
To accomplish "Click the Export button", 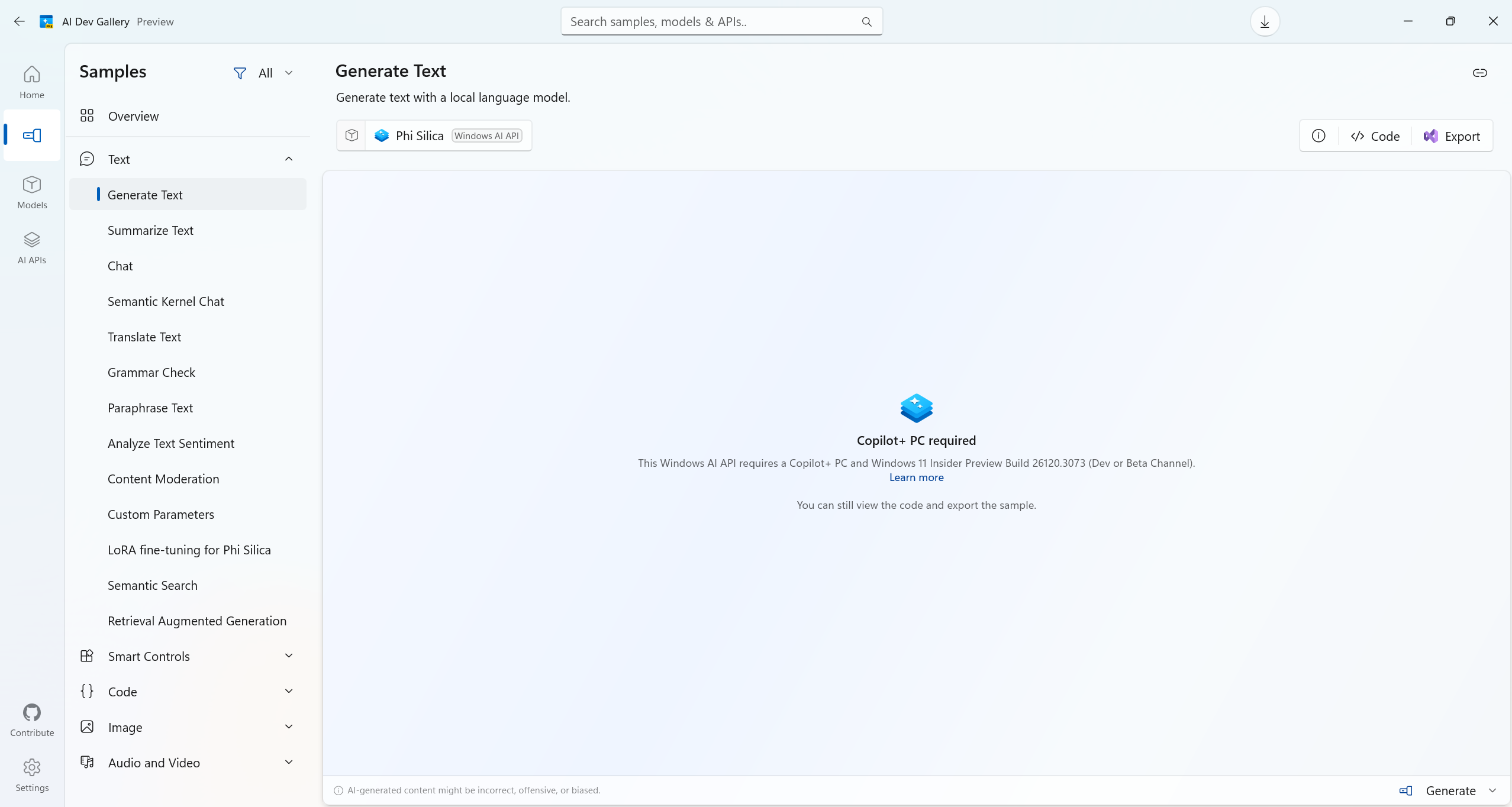I will coord(1452,136).
